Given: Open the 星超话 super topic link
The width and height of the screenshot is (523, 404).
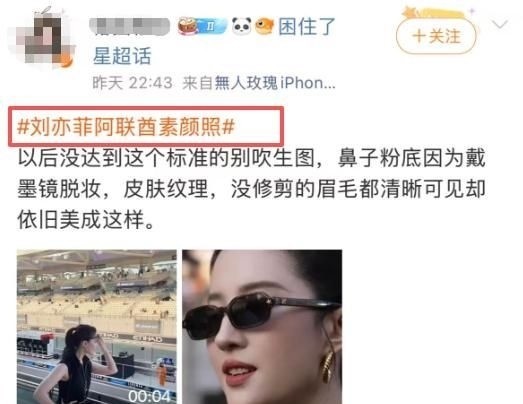Looking at the screenshot, I should point(122,56).
